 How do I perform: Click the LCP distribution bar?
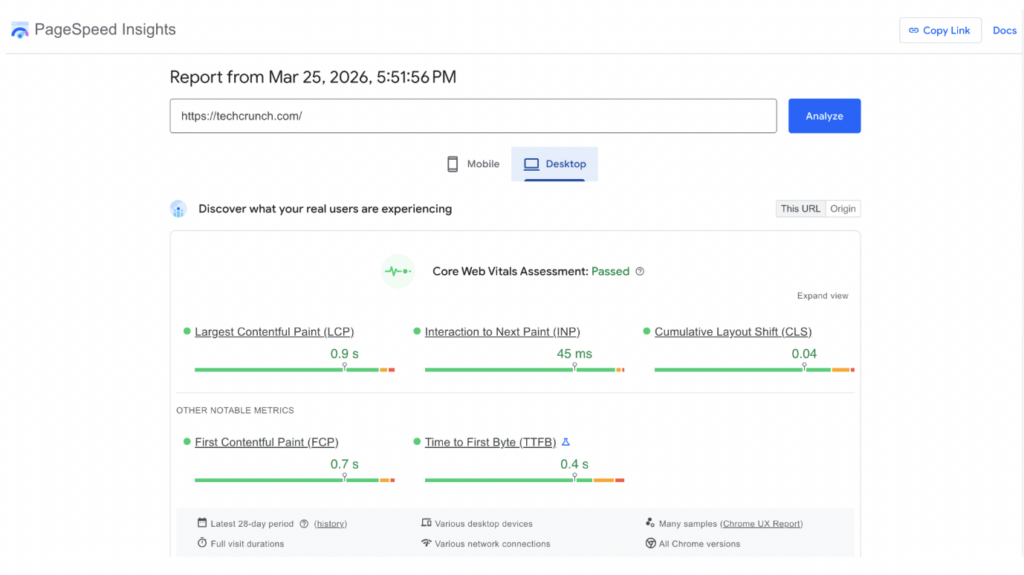(x=295, y=370)
